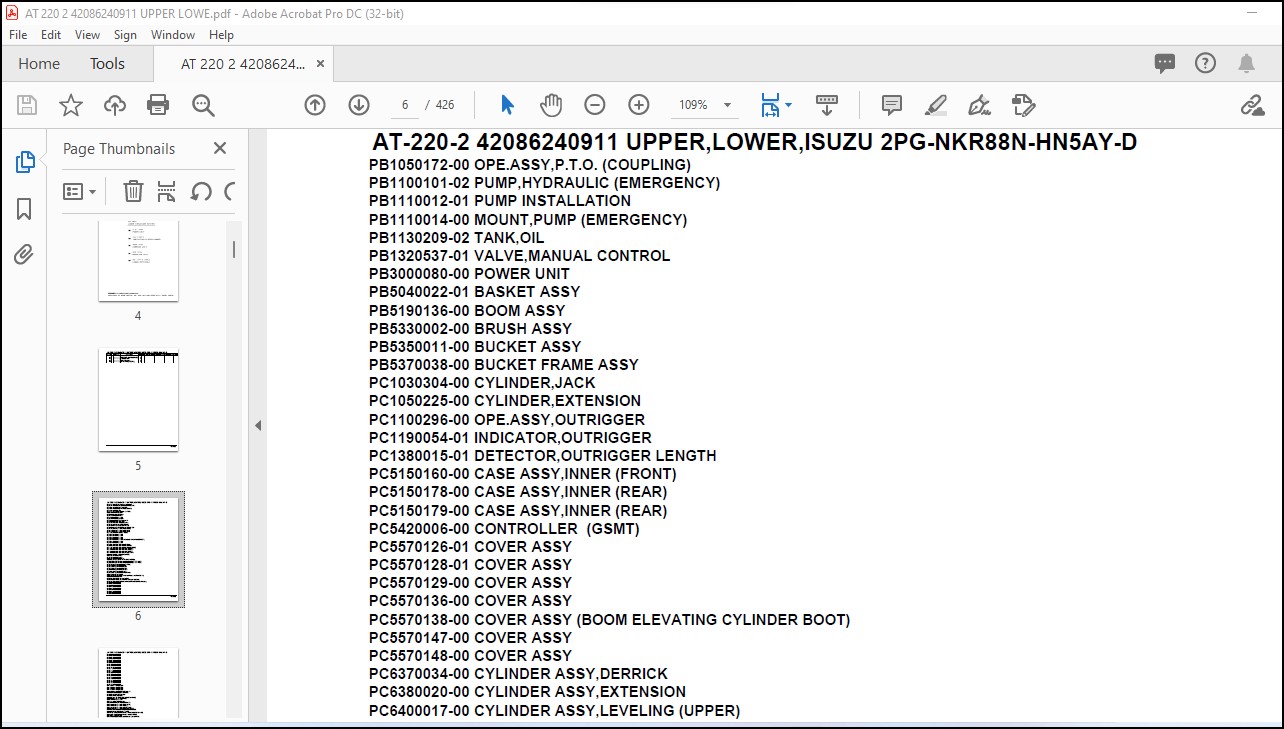Screen dimensions: 1284x729
Task: Open comments chat bubble icon
Action: (1165, 63)
